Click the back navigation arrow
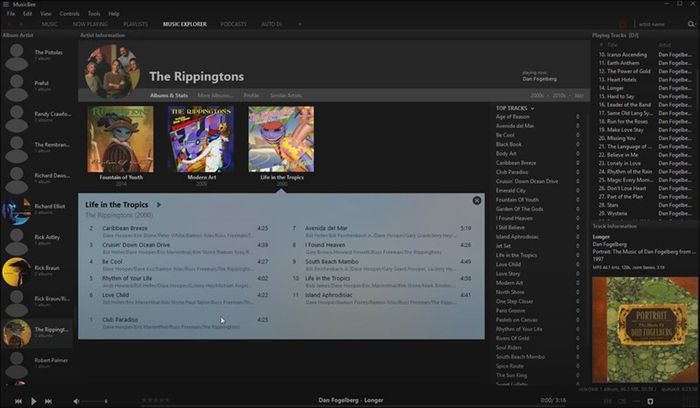This screenshot has height=408, width=700. point(9,24)
